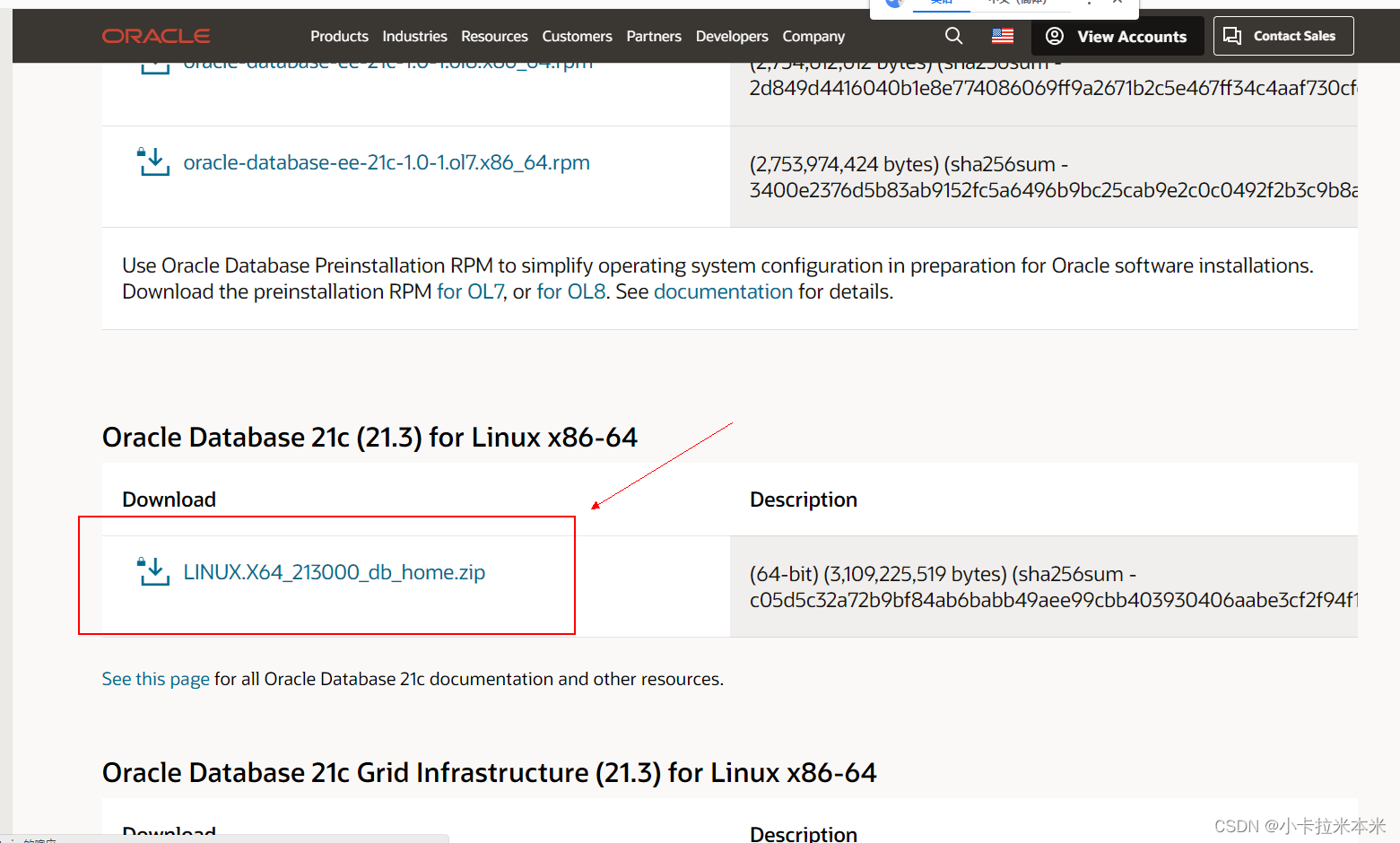This screenshot has height=843, width=1400.
Task: Click the chat icon on Contact Sales
Action: (1232, 35)
